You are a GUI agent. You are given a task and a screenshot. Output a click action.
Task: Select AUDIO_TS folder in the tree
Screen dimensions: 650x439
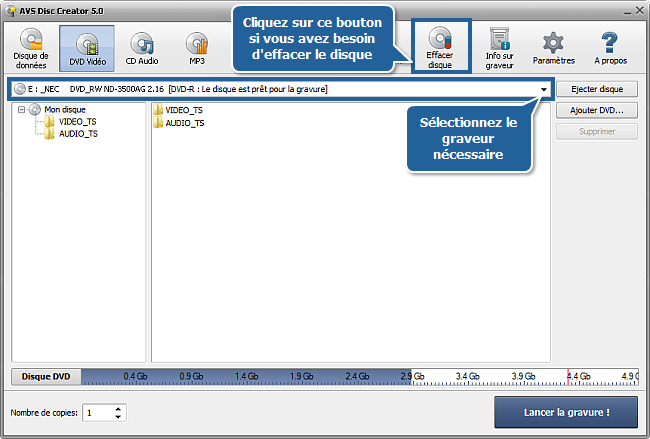(x=78, y=133)
